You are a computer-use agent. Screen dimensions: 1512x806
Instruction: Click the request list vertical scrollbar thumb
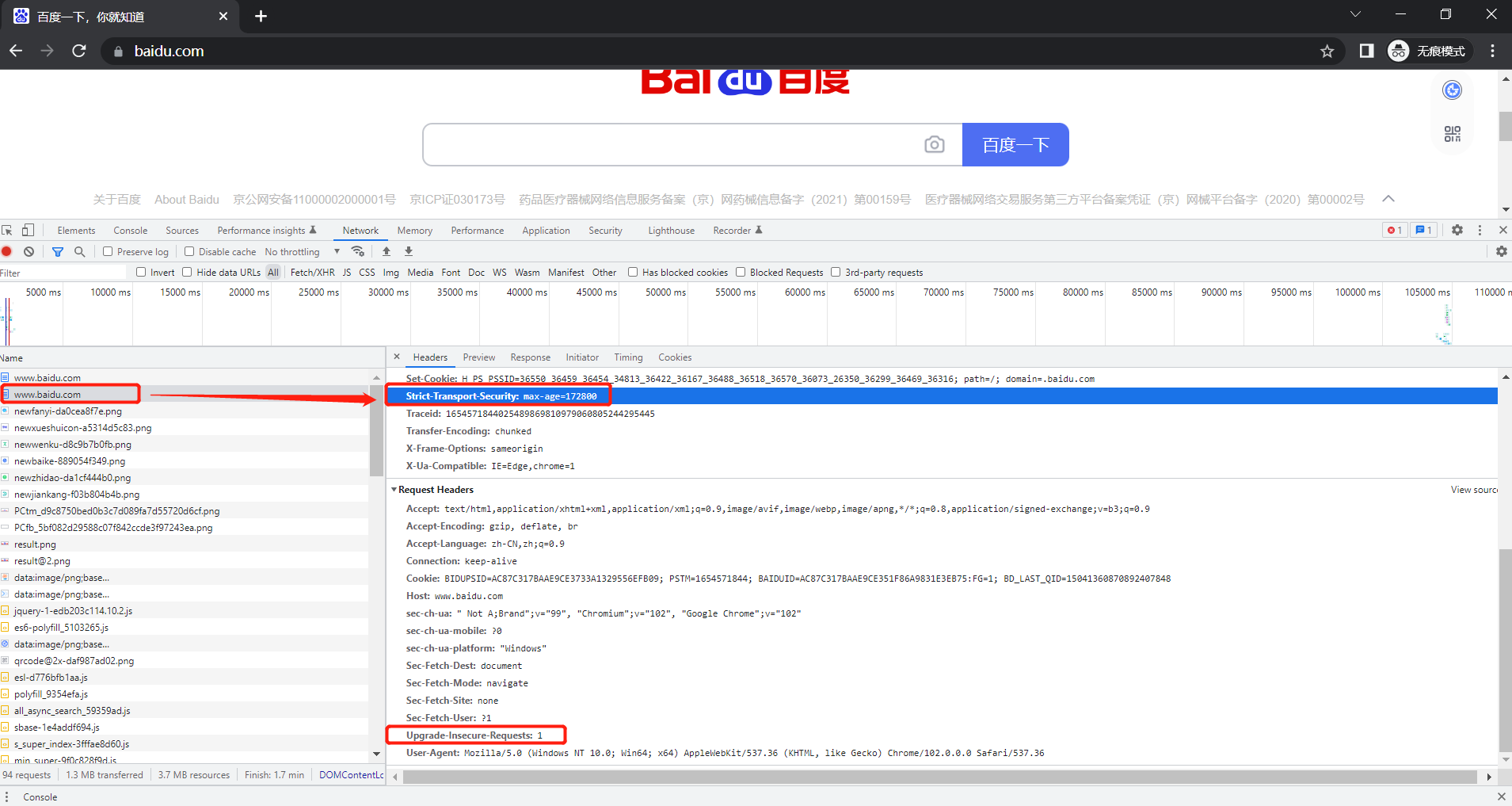pos(376,430)
